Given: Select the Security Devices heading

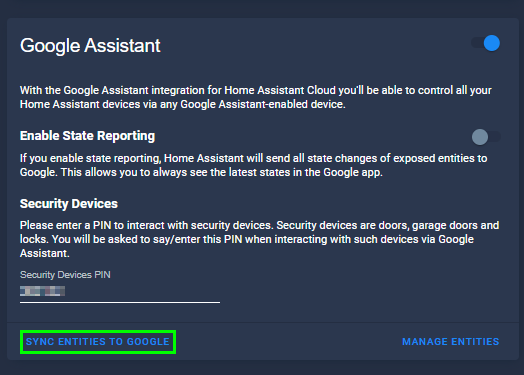Looking at the screenshot, I should 69,204.
